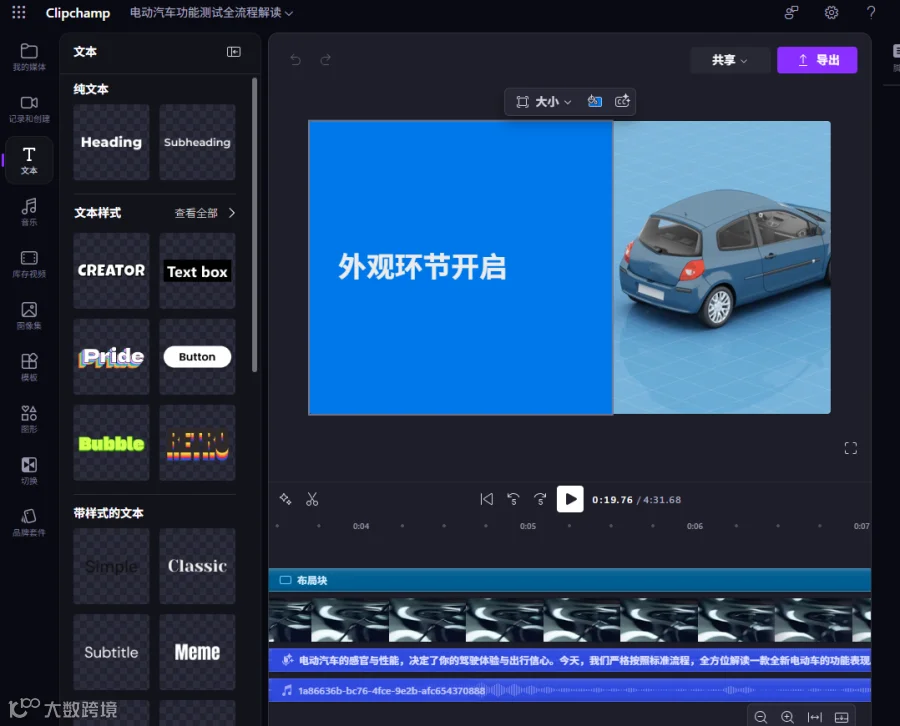Click the 0:05 timeline ruler mark
Image resolution: width=900 pixels, height=726 pixels.
coord(527,526)
